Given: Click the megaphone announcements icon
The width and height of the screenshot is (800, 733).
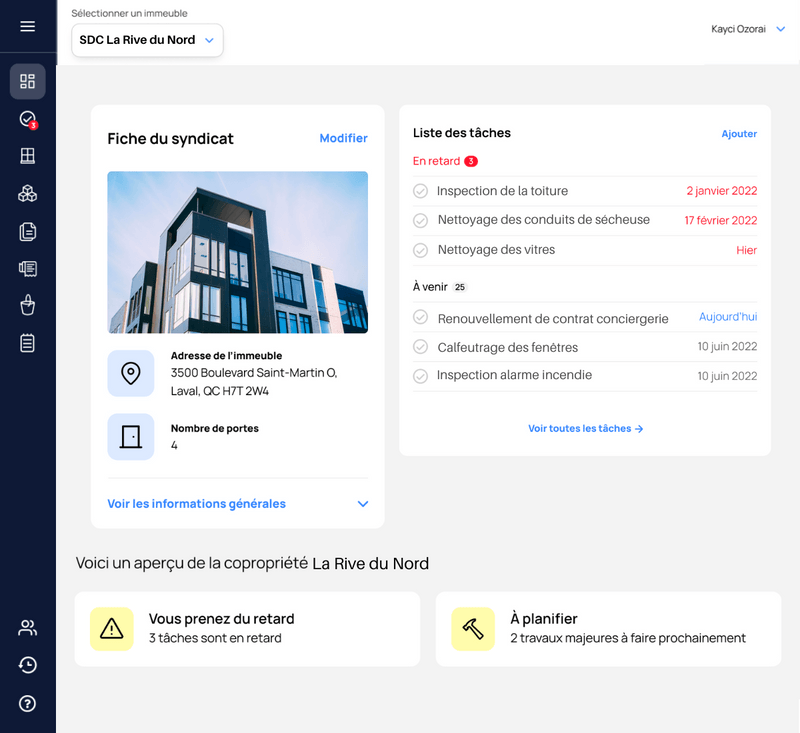Looking at the screenshot, I should pos(27,268).
